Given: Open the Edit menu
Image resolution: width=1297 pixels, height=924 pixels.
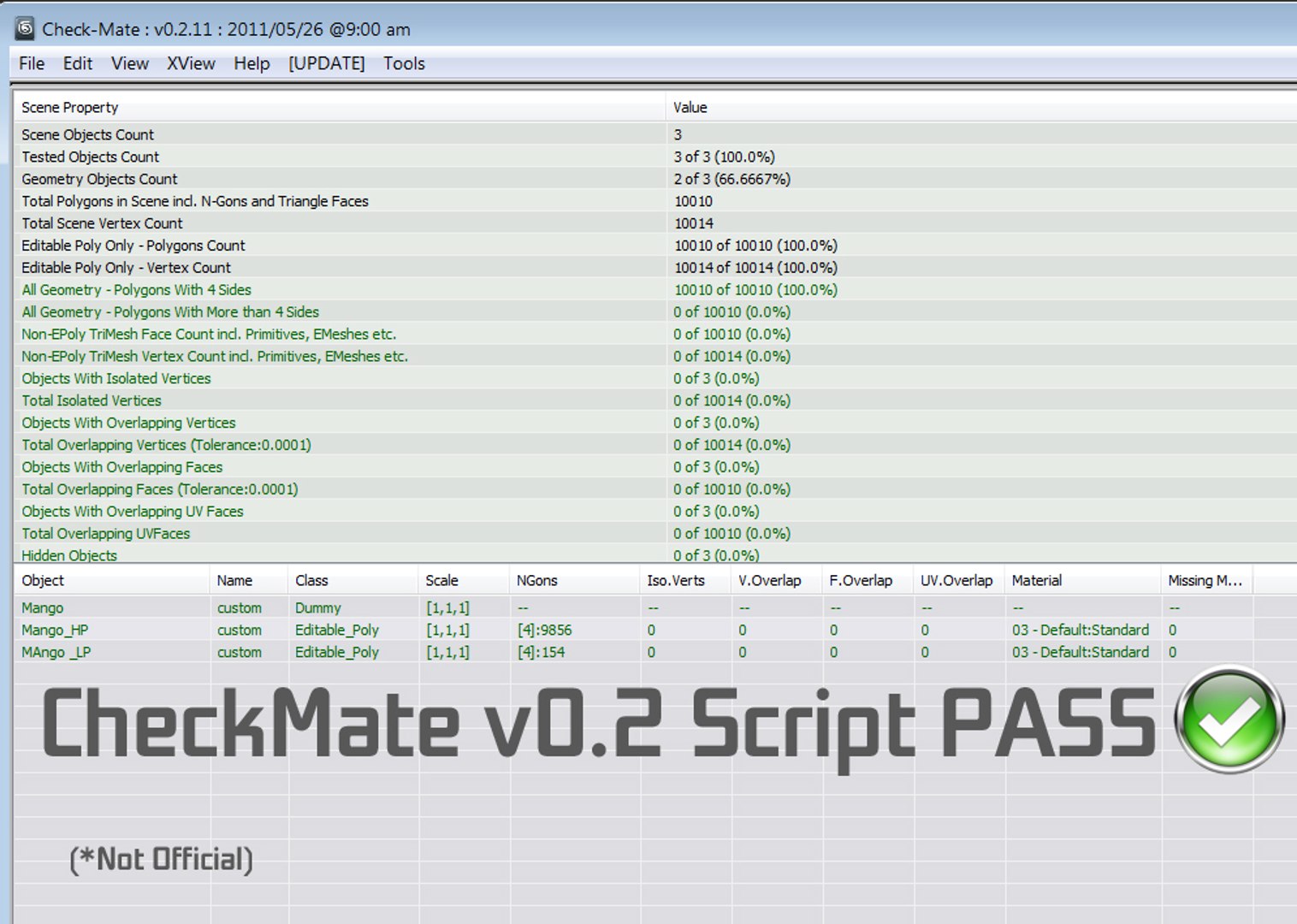Looking at the screenshot, I should pyautogui.click(x=78, y=63).
